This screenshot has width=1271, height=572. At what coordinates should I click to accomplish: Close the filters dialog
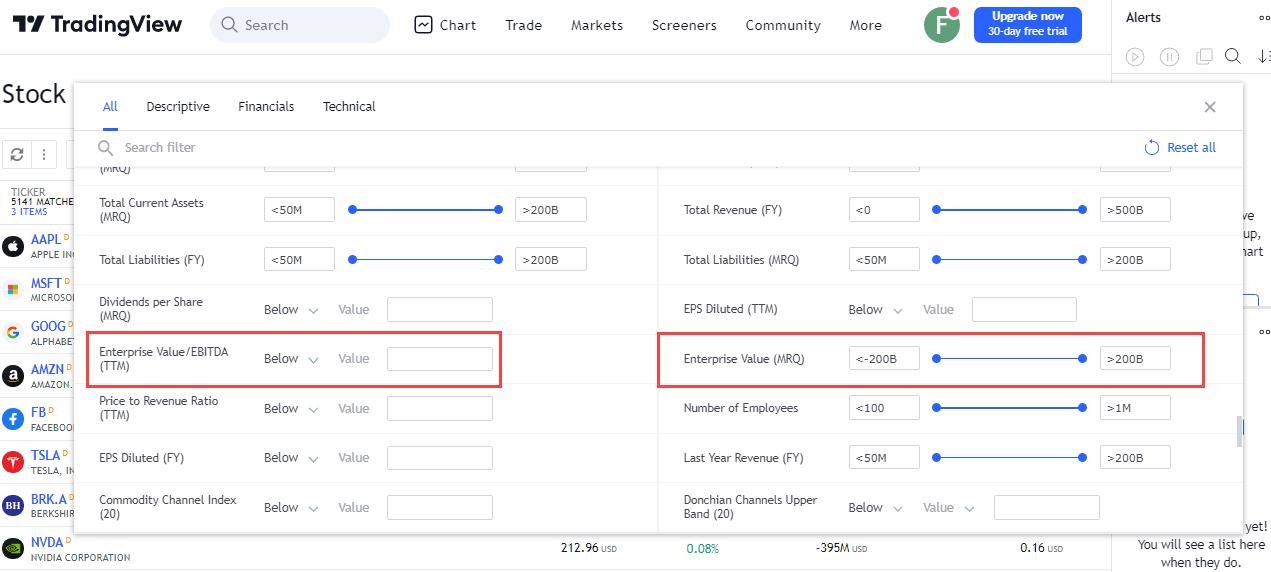[1210, 107]
